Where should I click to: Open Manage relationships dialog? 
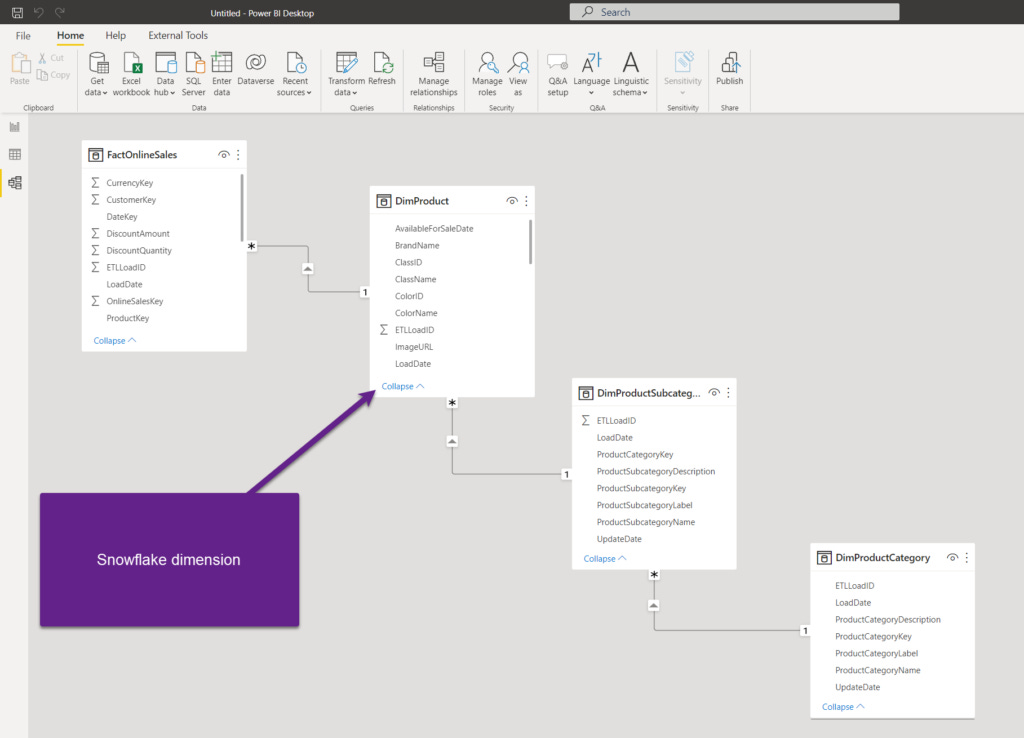[434, 74]
